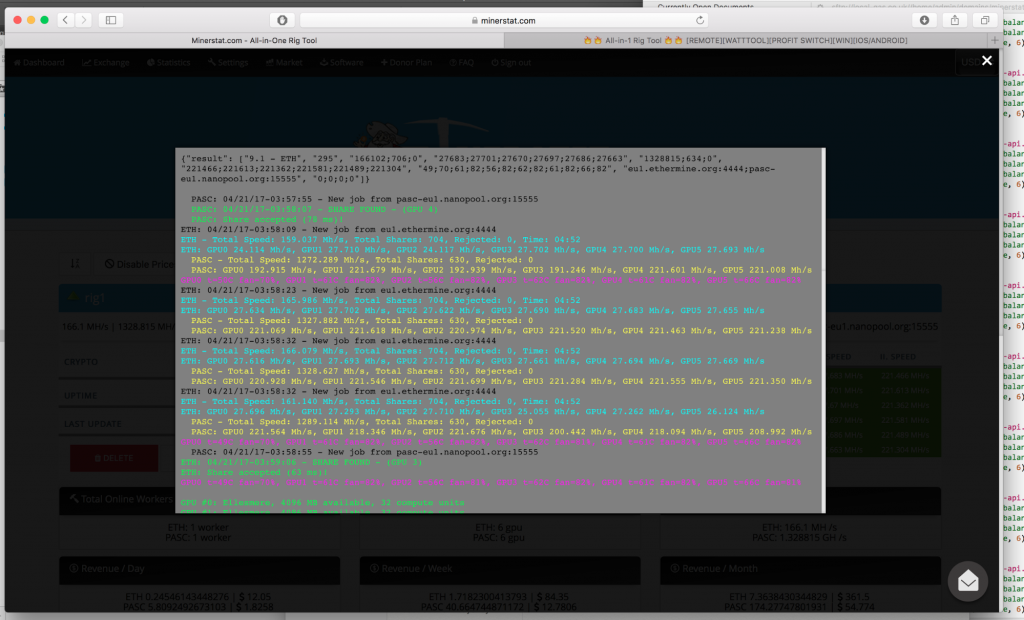Close the miner log overlay

click(x=987, y=61)
